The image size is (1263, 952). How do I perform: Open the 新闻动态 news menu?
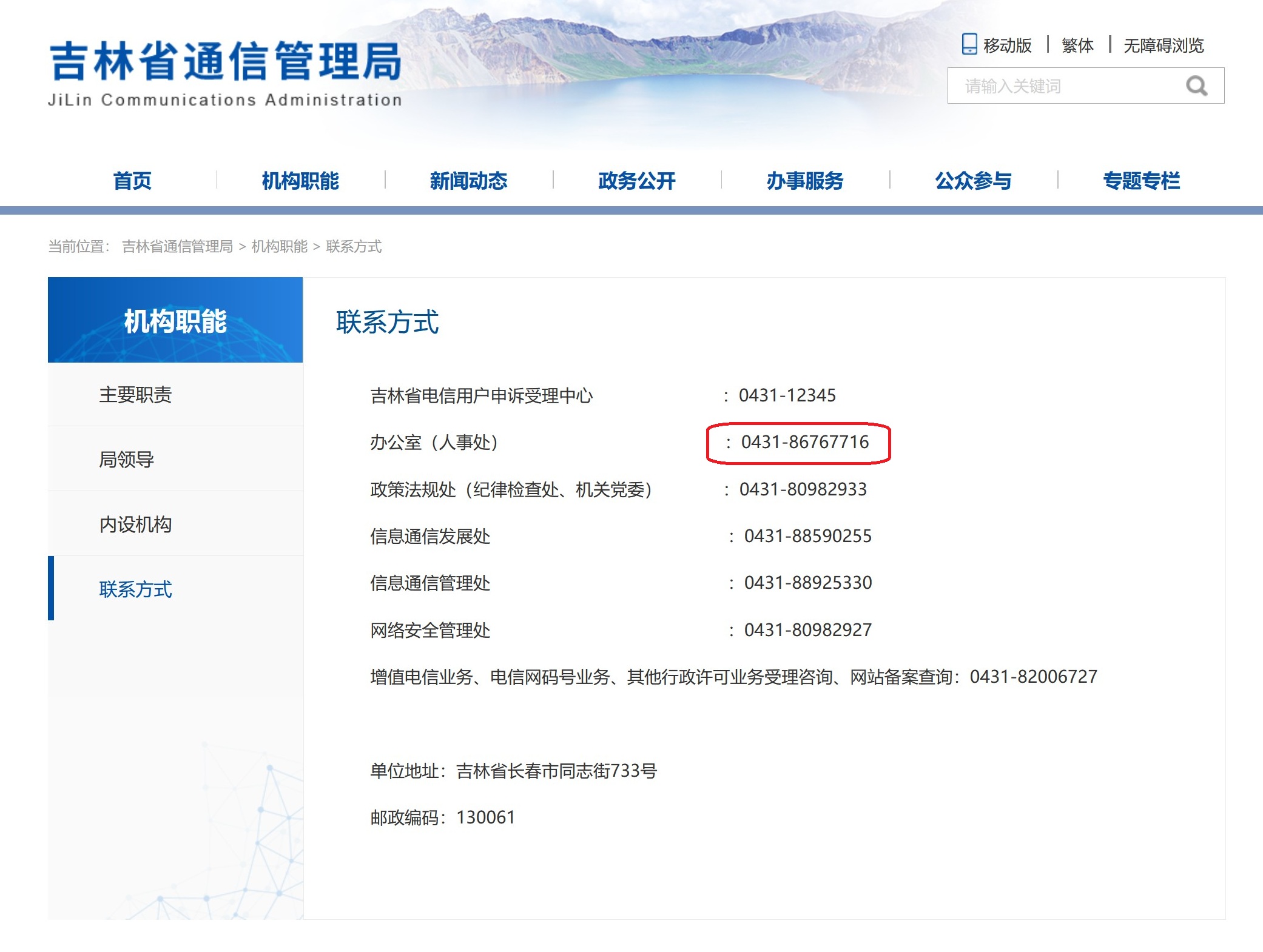point(468,180)
